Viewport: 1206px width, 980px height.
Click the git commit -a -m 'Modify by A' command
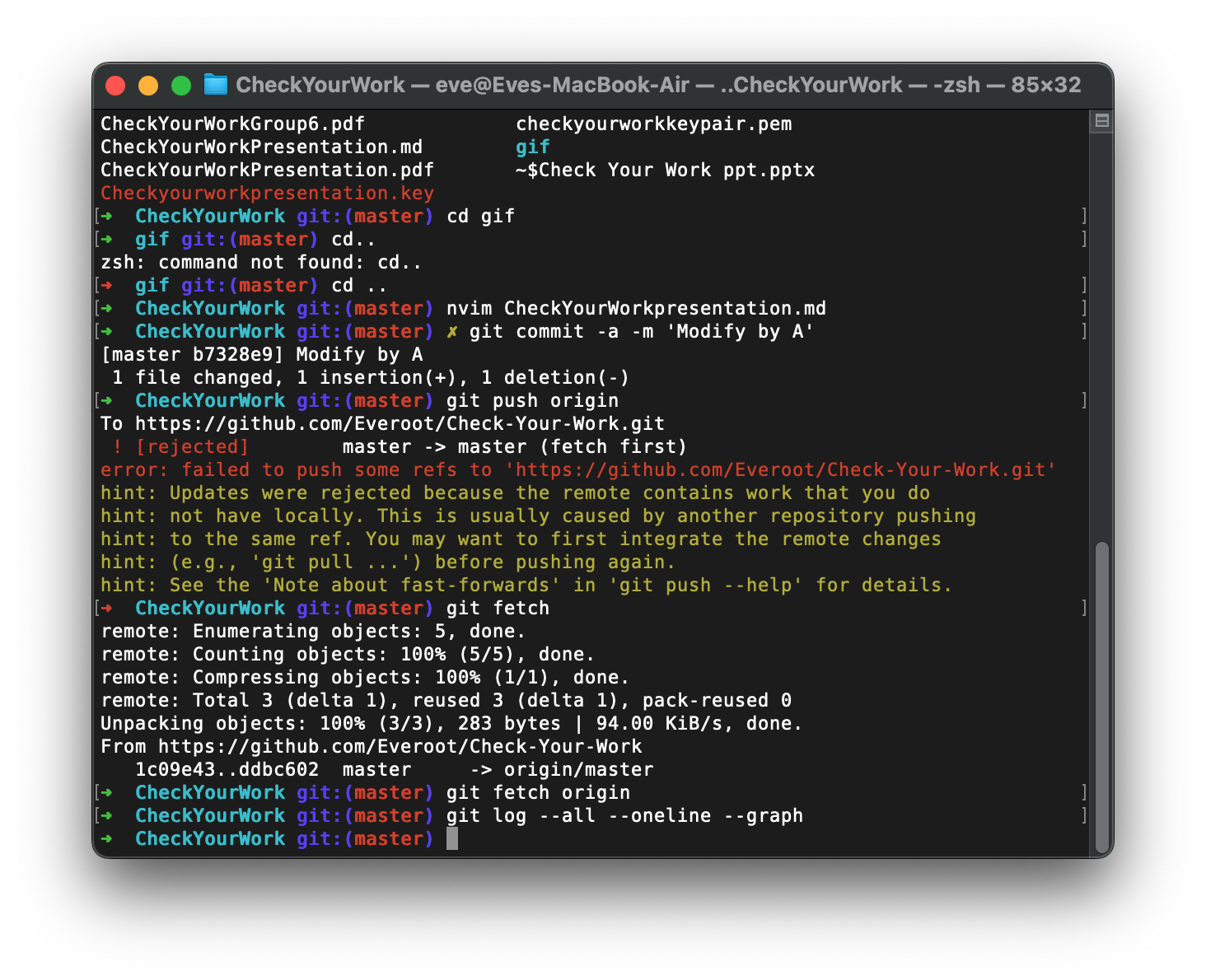coord(643,332)
